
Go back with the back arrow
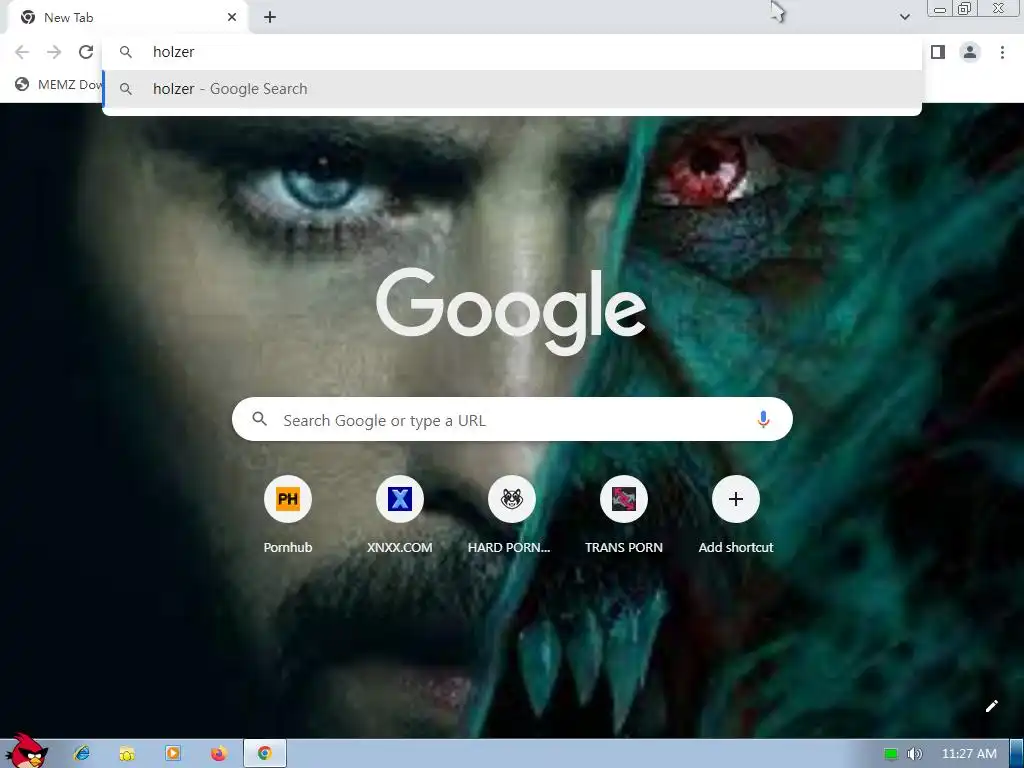pos(22,52)
